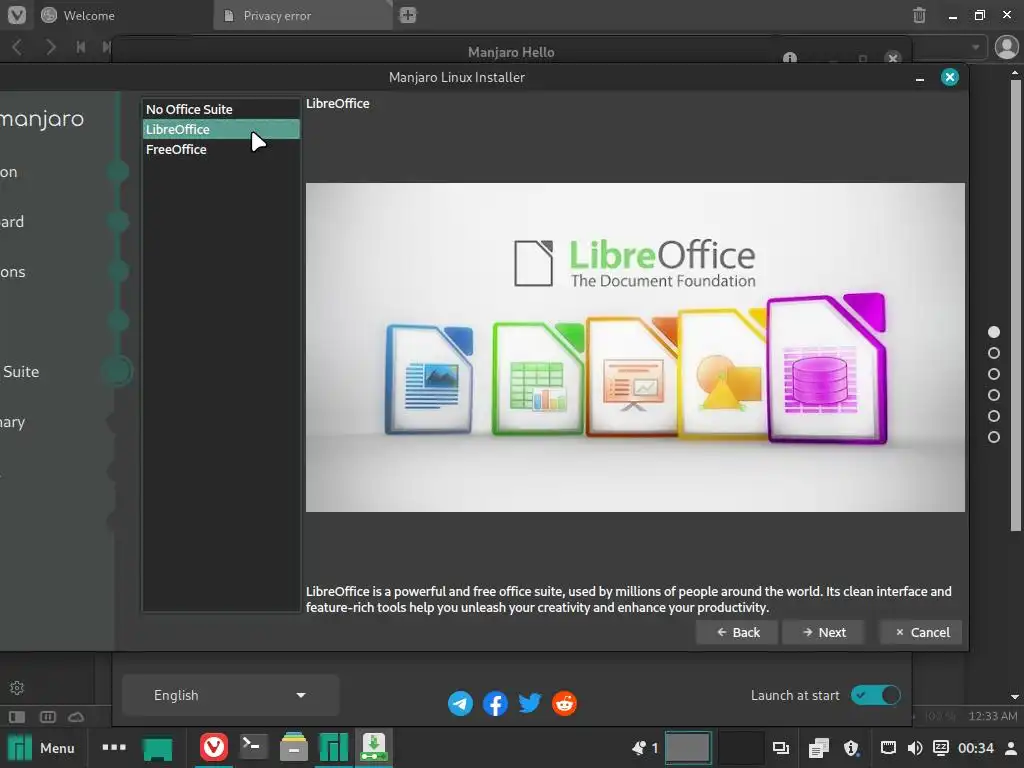Toggle the Launch at start switch

(875, 695)
